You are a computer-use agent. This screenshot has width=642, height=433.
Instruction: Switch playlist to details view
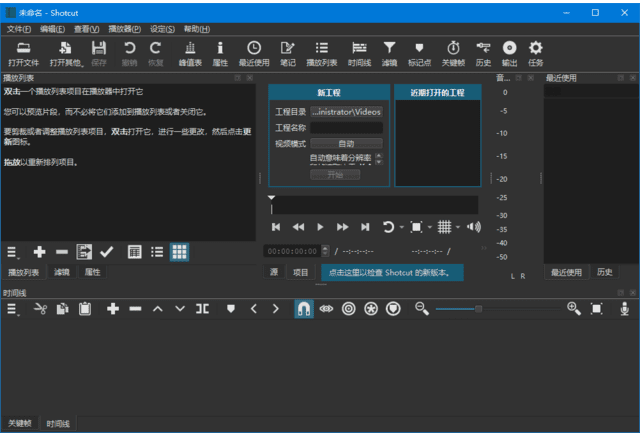[x=134, y=252]
